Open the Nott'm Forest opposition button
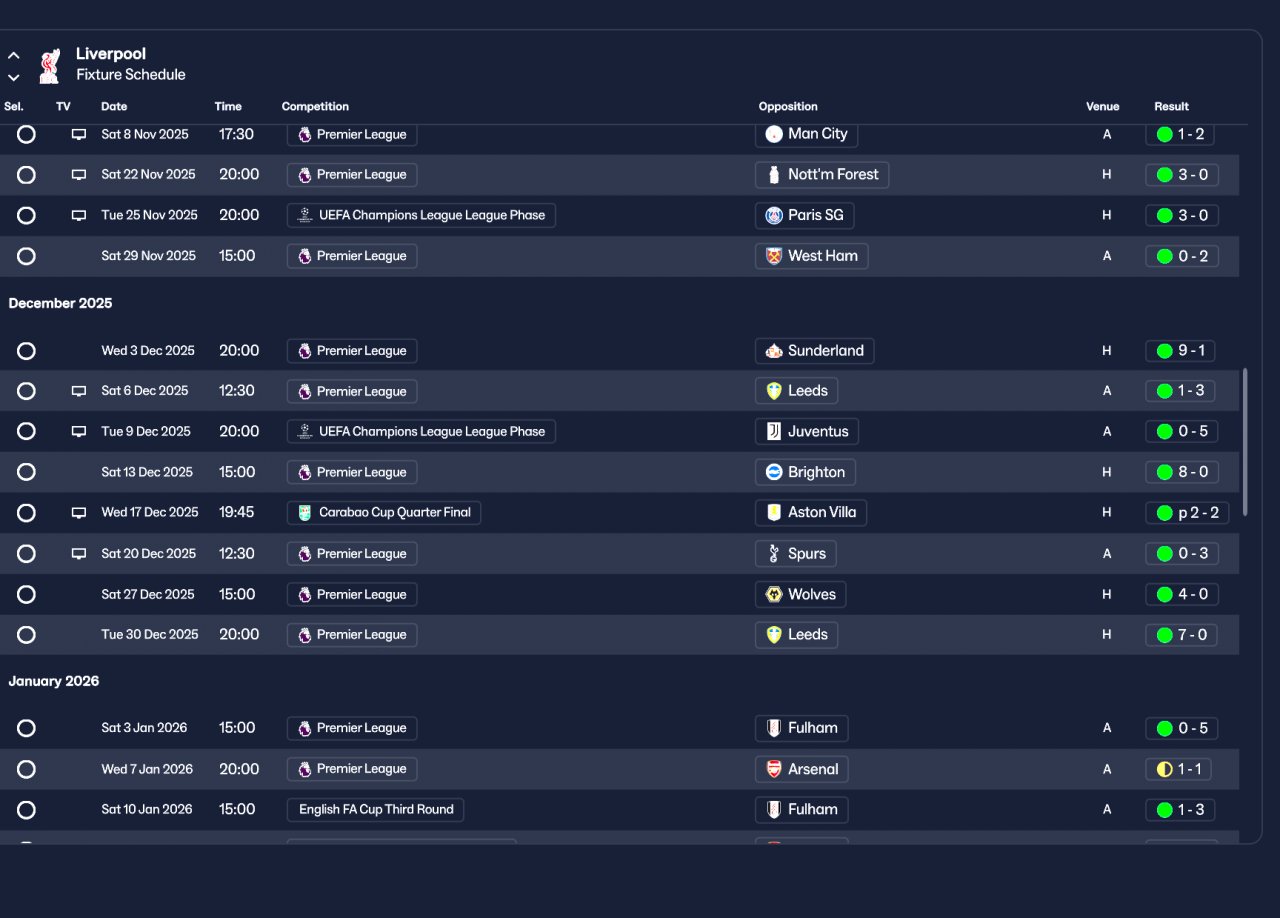This screenshot has height=918, width=1280. point(822,175)
